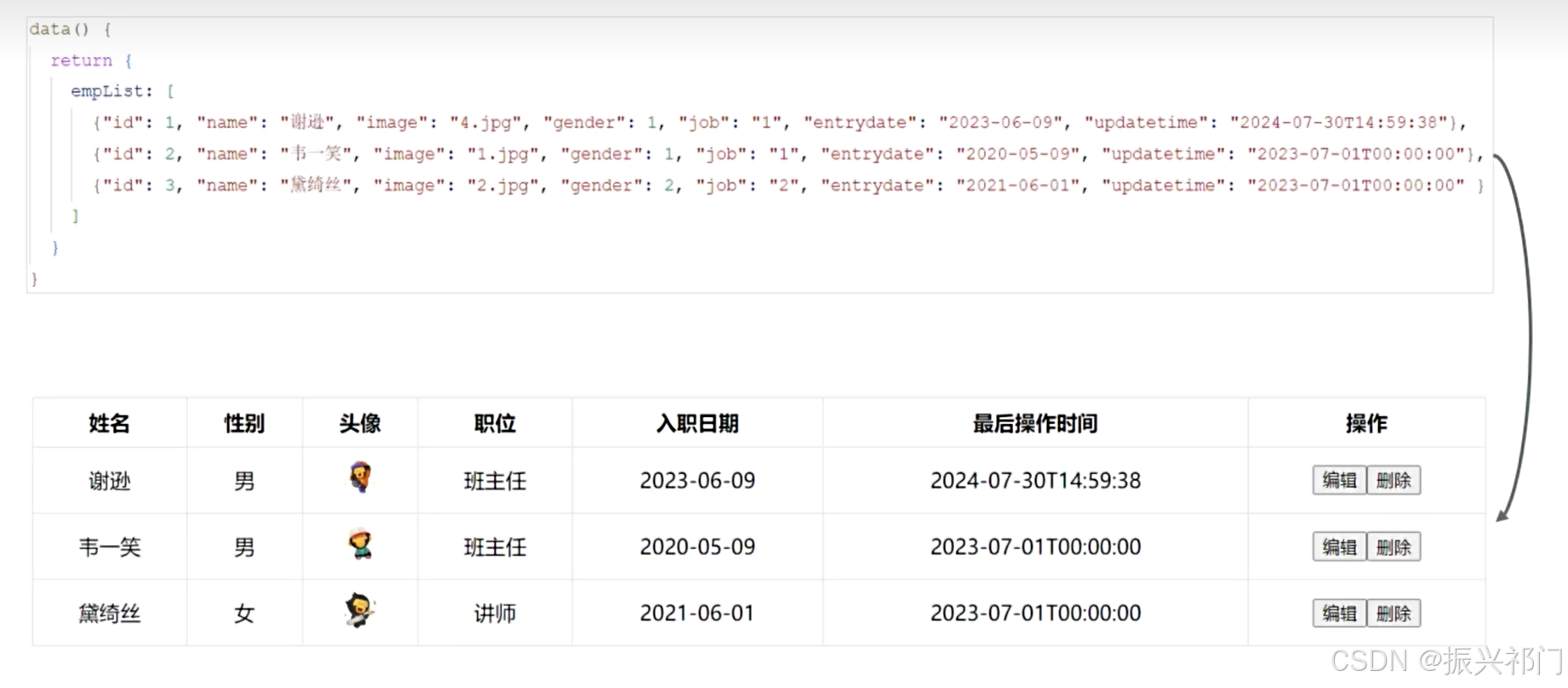
Task: Click gender cell 女
Action: 244,613
